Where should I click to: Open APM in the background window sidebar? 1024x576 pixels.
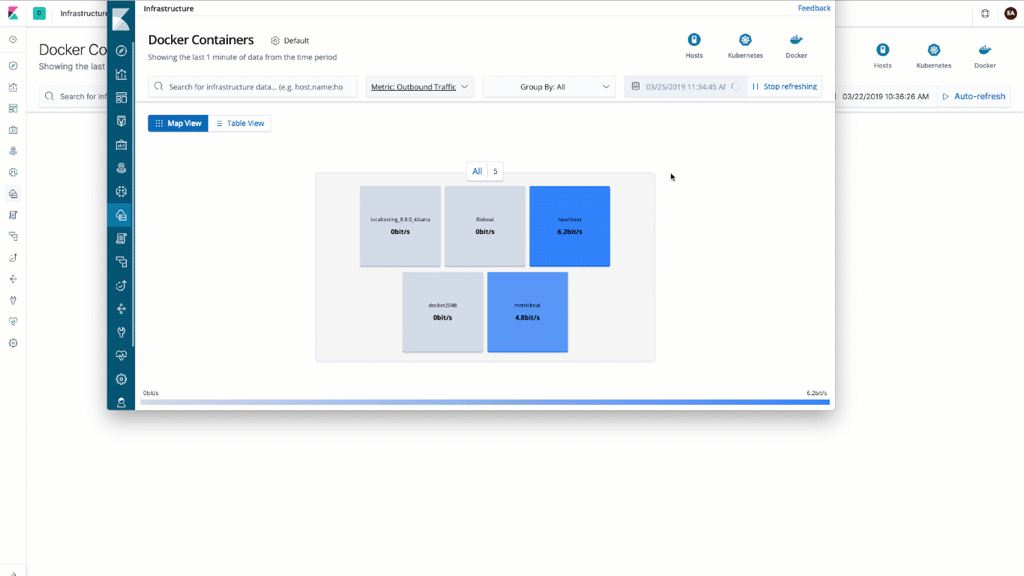pyautogui.click(x=13, y=236)
